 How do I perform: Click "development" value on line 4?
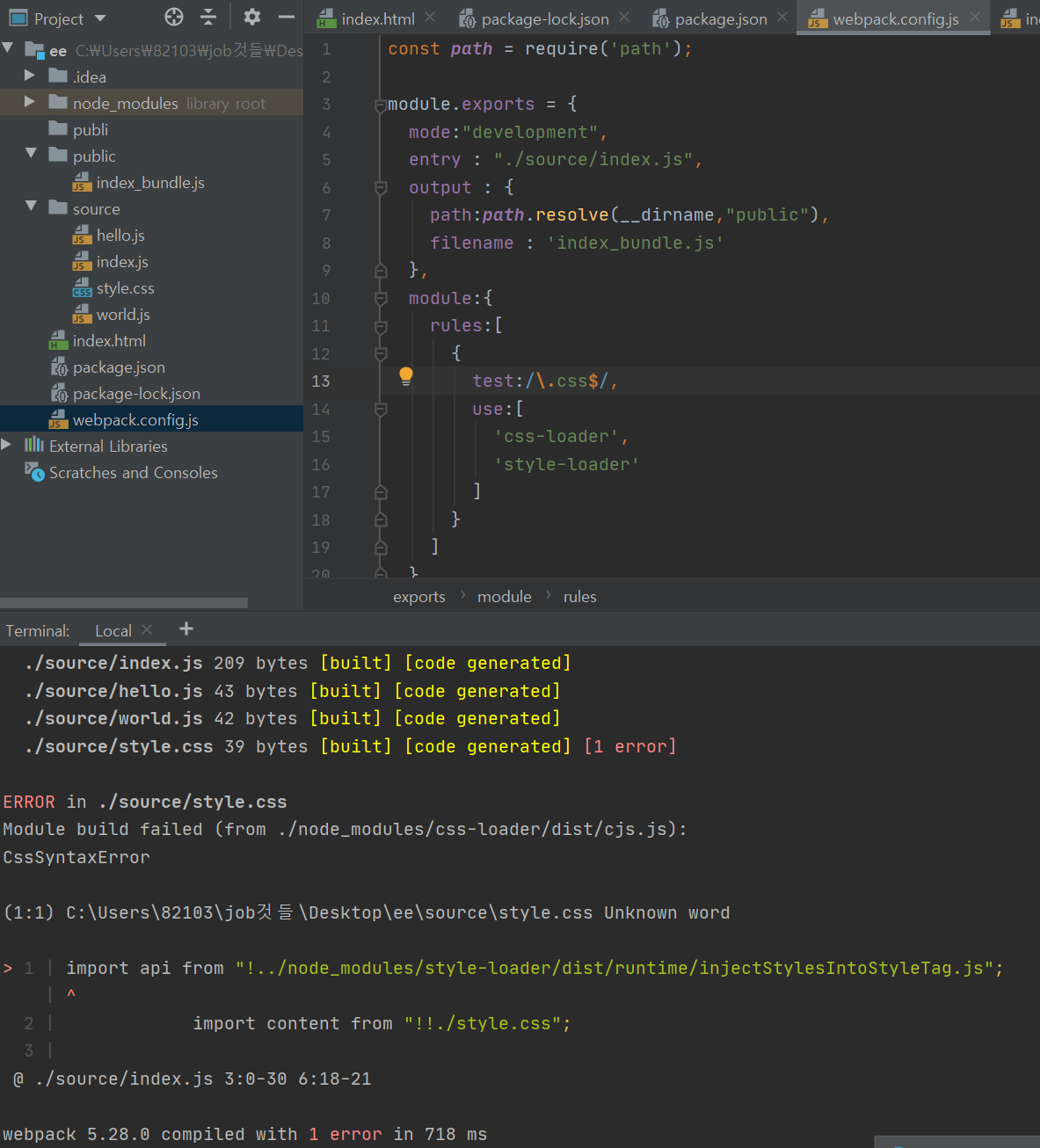pos(530,133)
